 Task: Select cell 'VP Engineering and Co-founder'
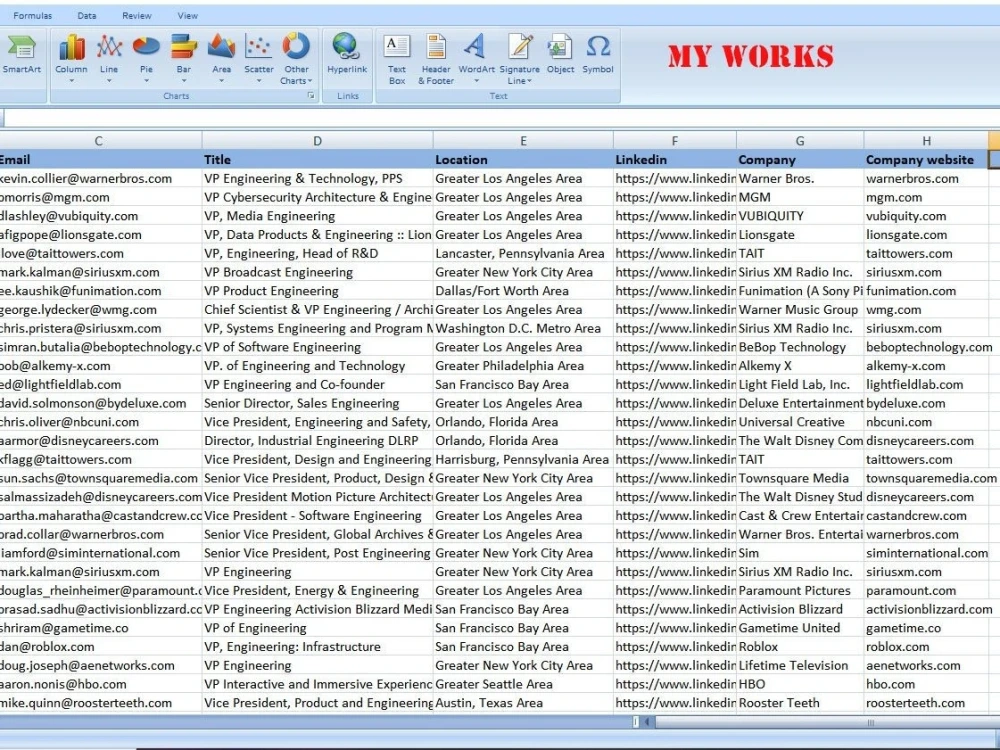[x=318, y=385]
